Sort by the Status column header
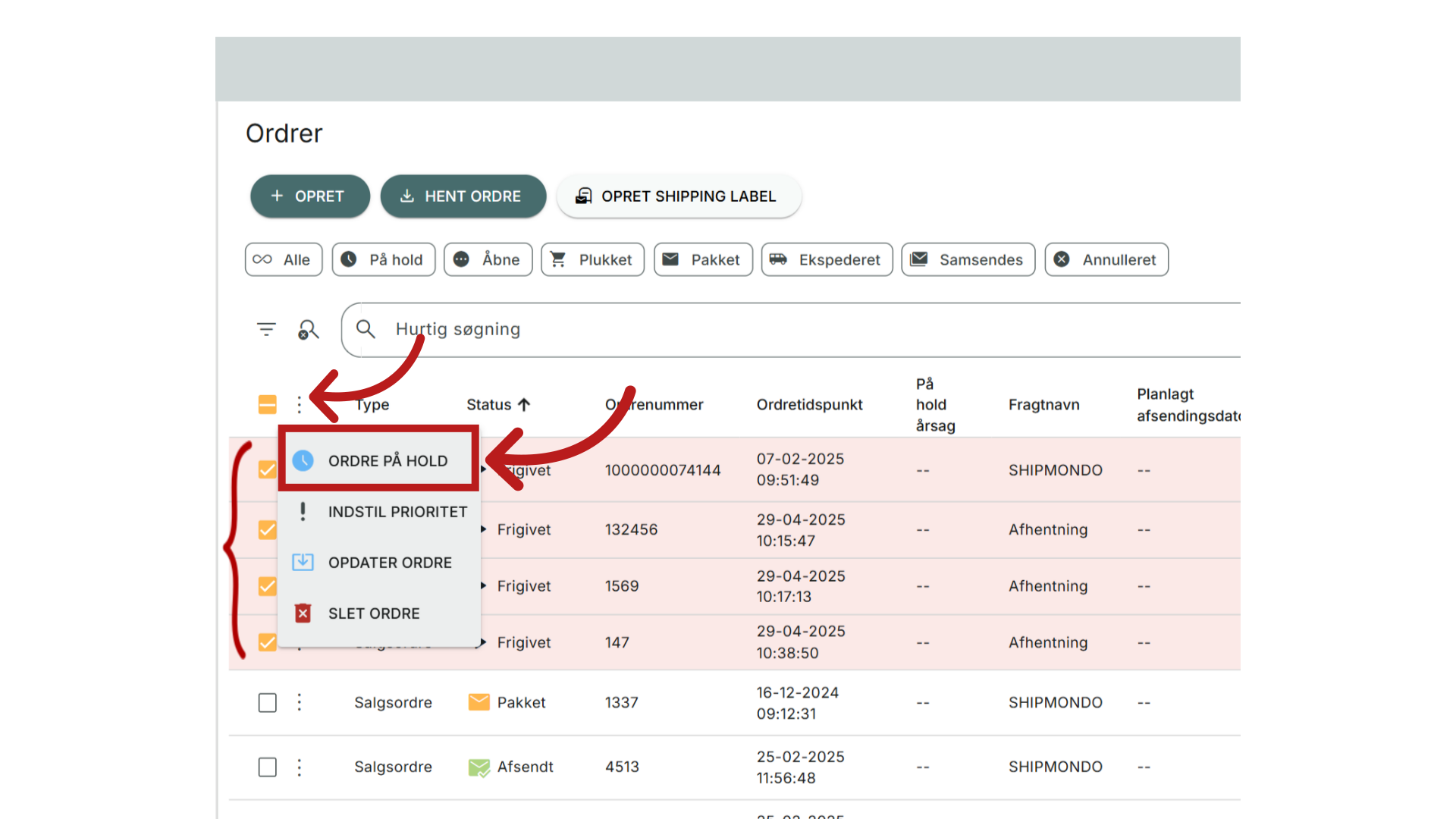 489,404
